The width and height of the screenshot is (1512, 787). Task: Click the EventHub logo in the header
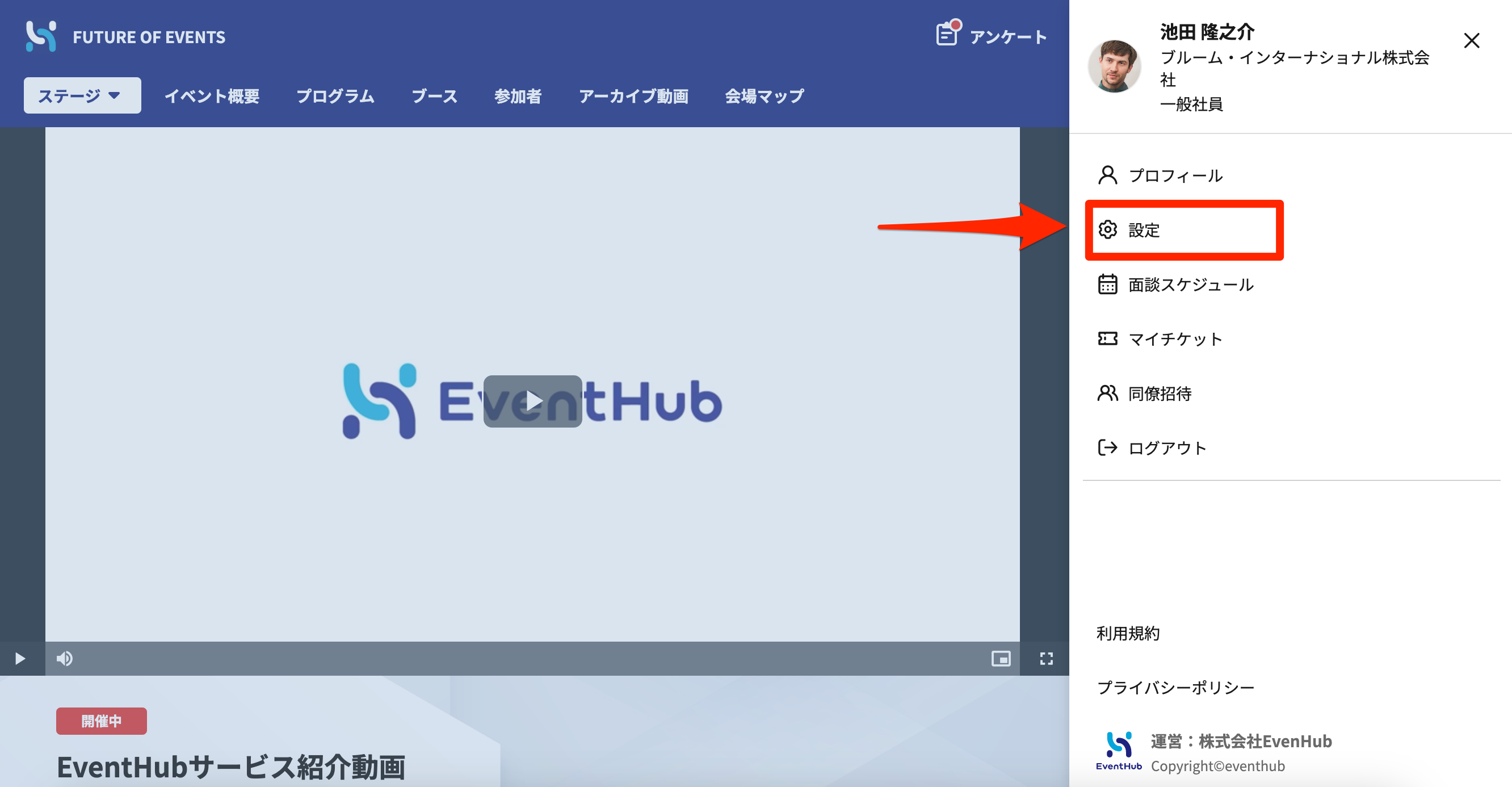point(41,36)
